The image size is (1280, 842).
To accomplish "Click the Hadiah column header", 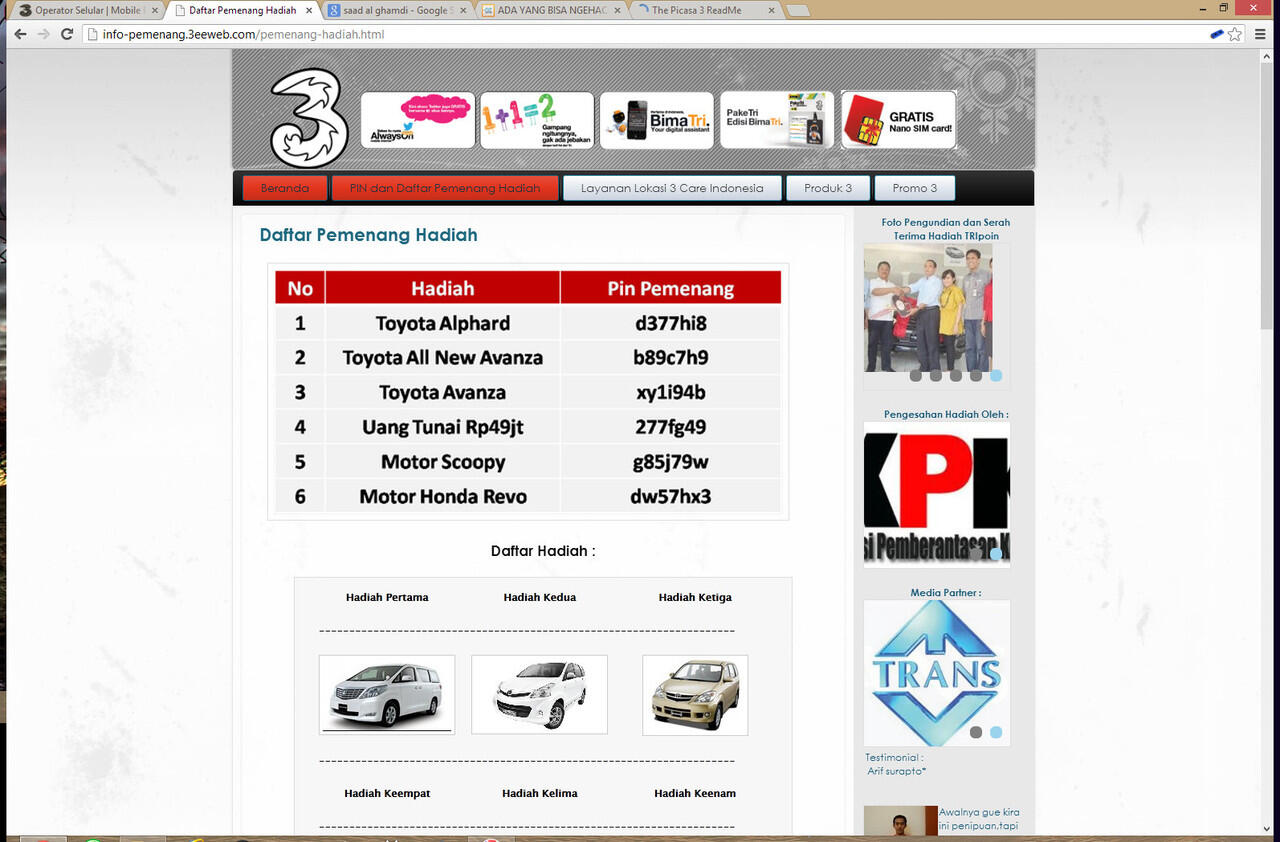I will [x=443, y=288].
